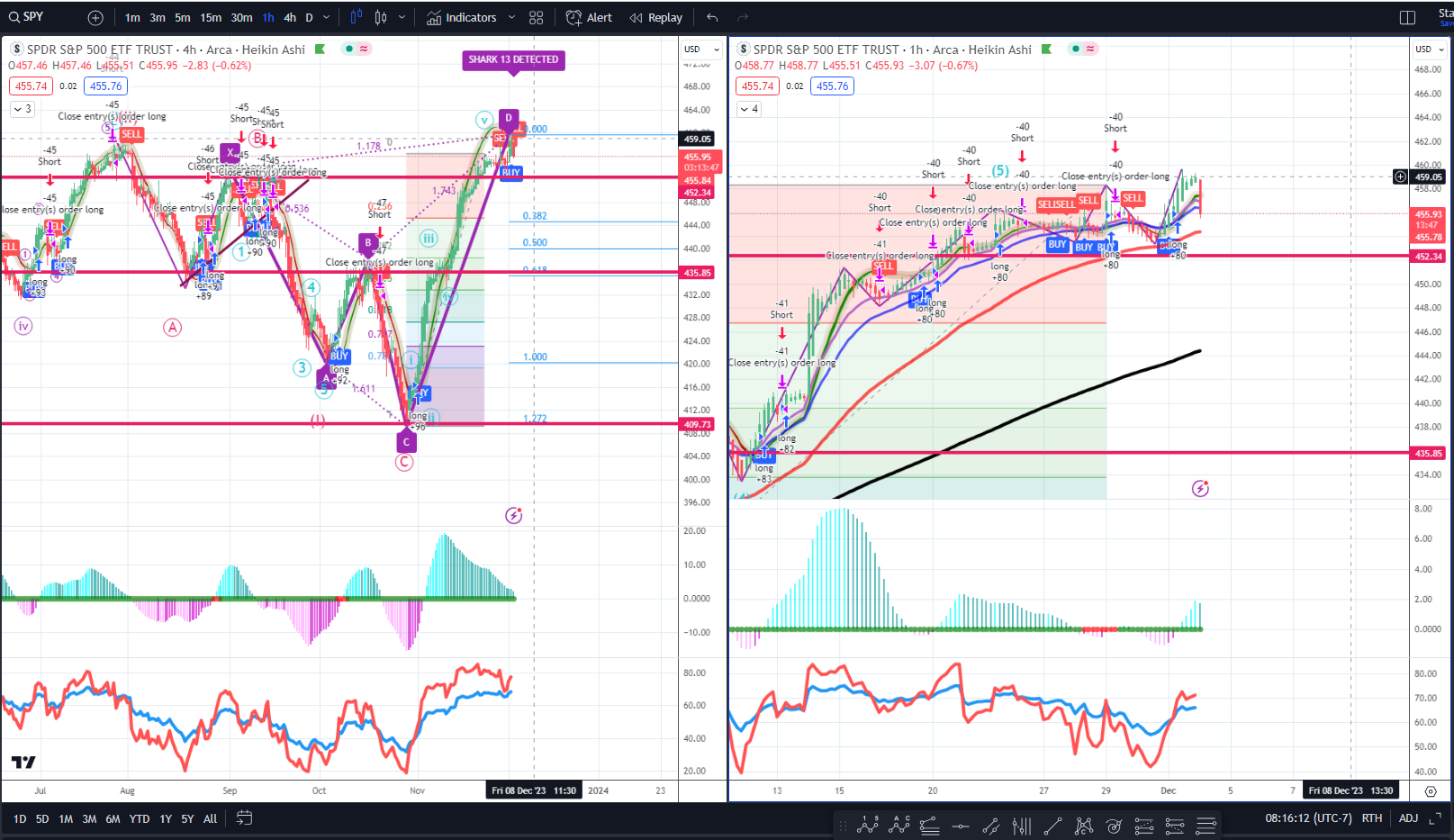The width and height of the screenshot is (1454, 840).
Task: Toggle the ADJ adjusted data setting
Action: click(x=1408, y=817)
